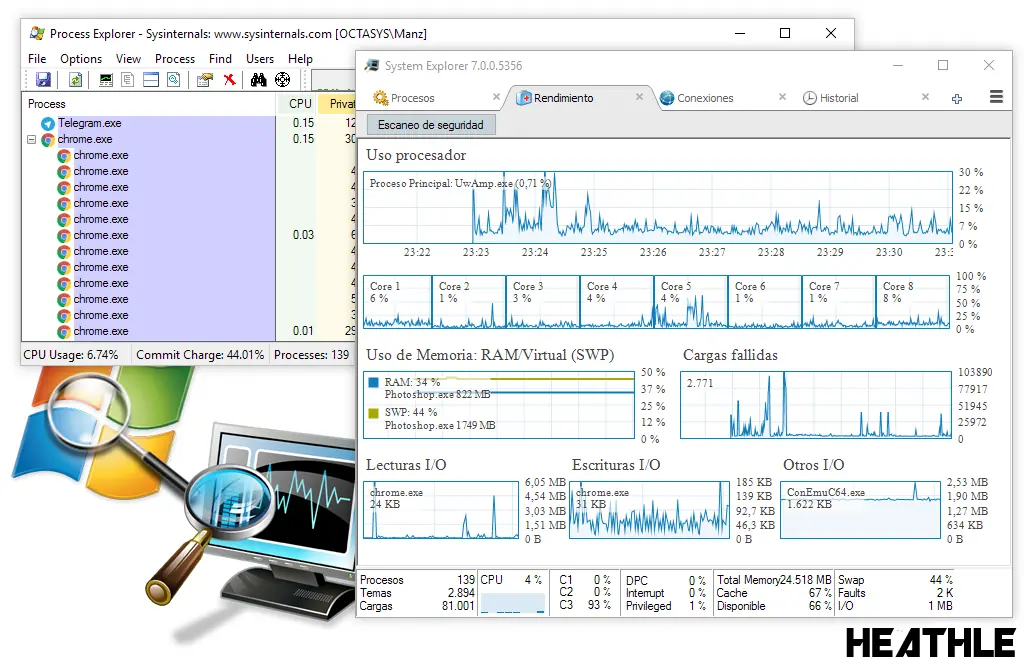Close the Procesos tab with its X
Viewport: 1024px width, 659px height.
[496, 97]
